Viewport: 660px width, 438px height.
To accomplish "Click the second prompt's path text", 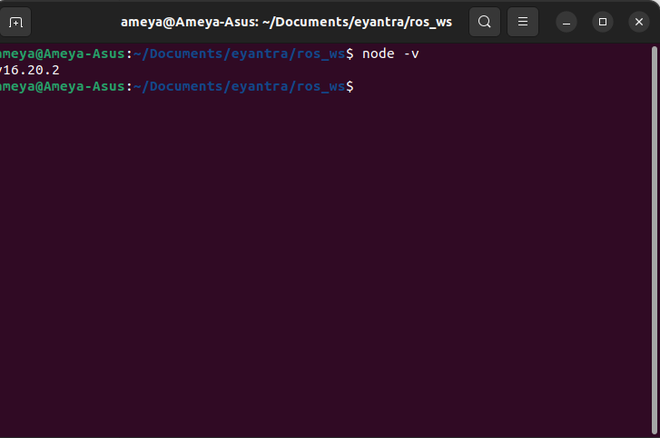I will click(239, 87).
